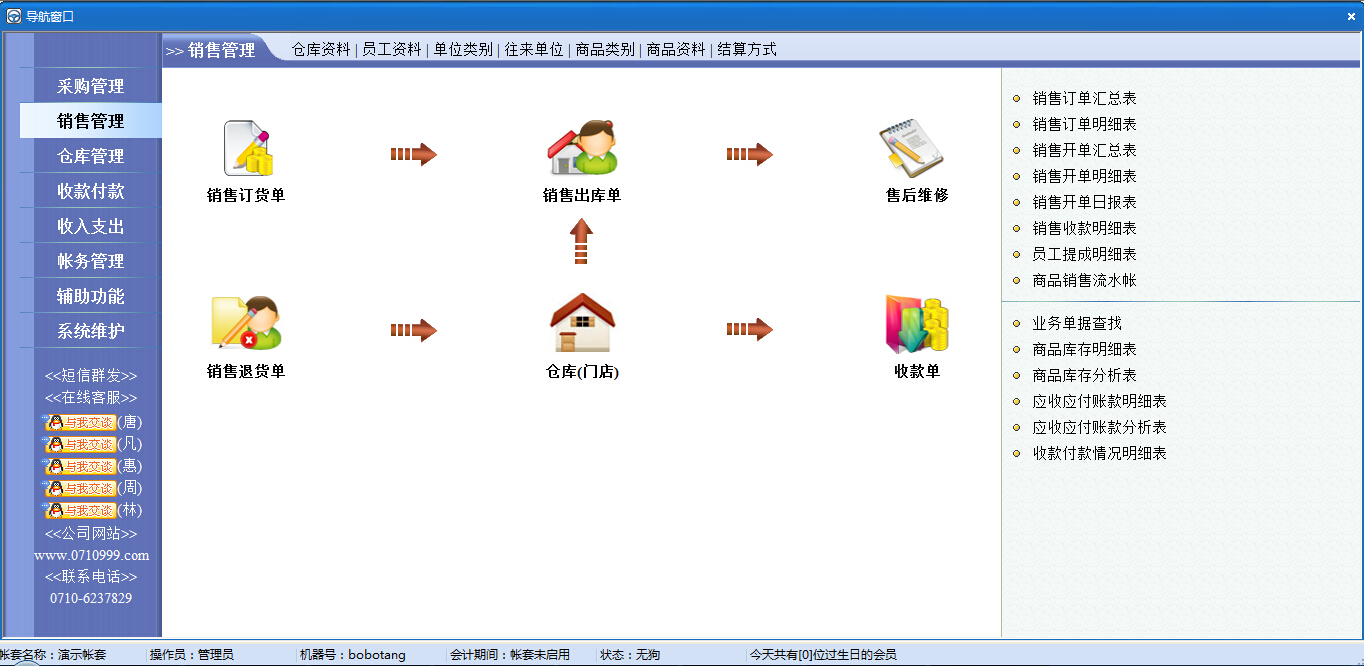Click phone number 0710-6237829

(x=91, y=598)
